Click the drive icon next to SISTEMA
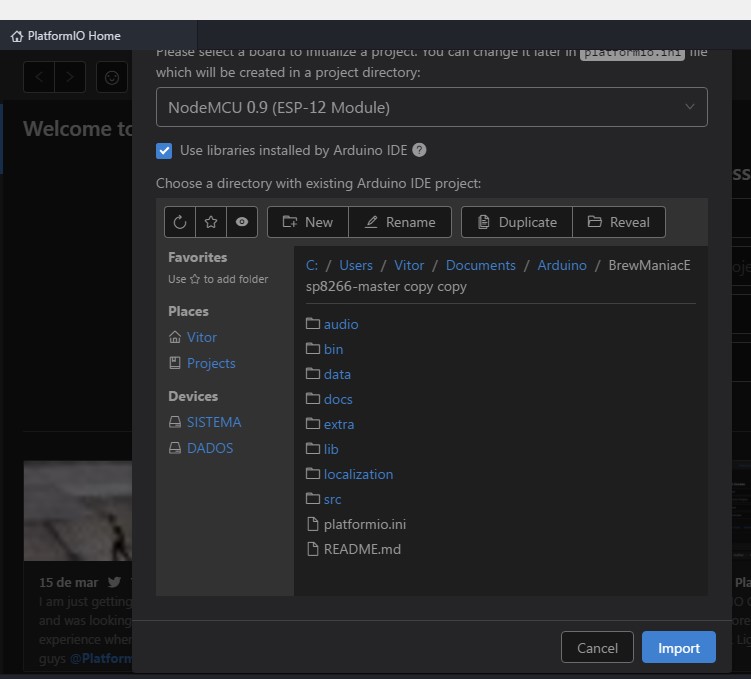This screenshot has height=679, width=751. (175, 422)
